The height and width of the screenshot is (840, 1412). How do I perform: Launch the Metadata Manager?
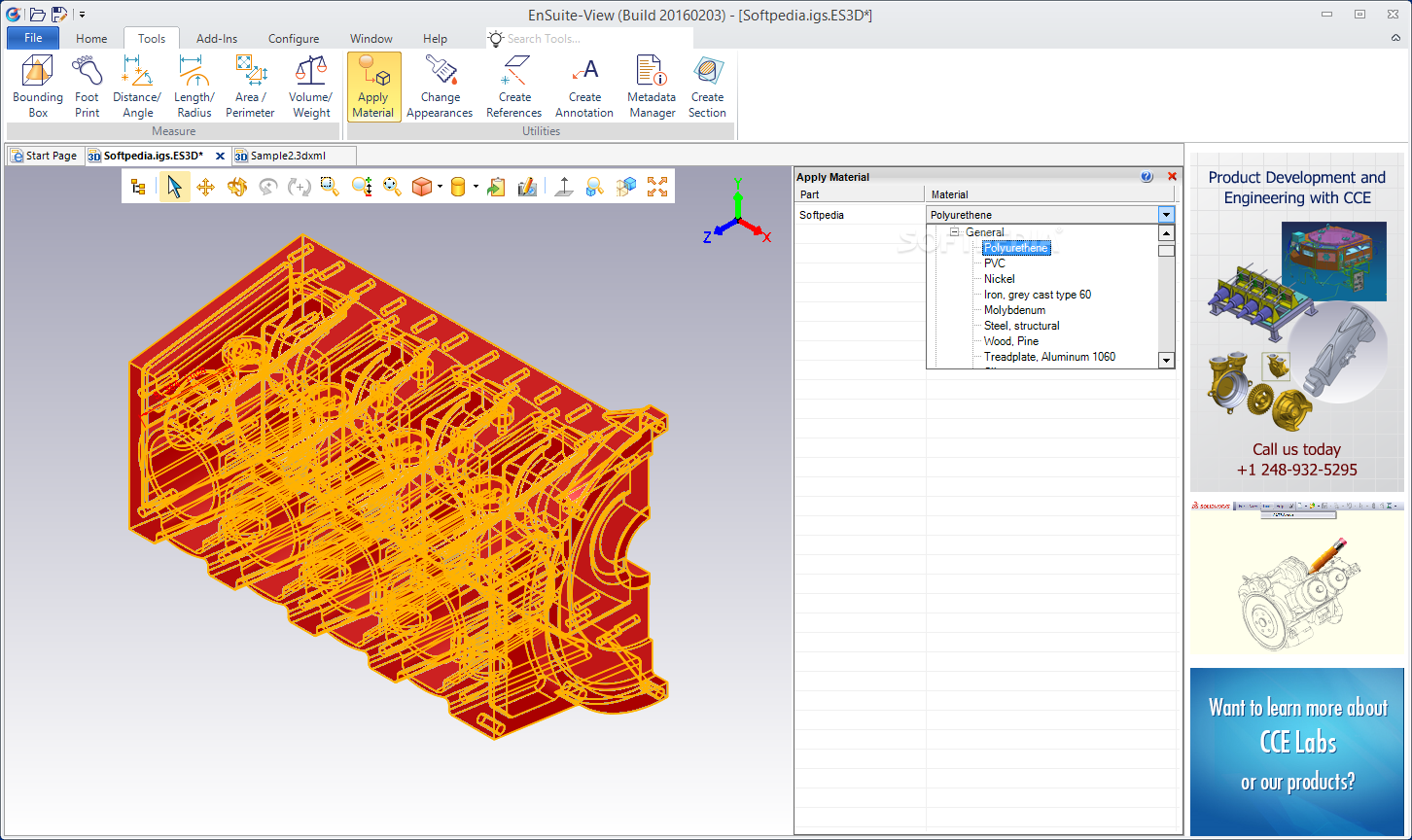[652, 87]
